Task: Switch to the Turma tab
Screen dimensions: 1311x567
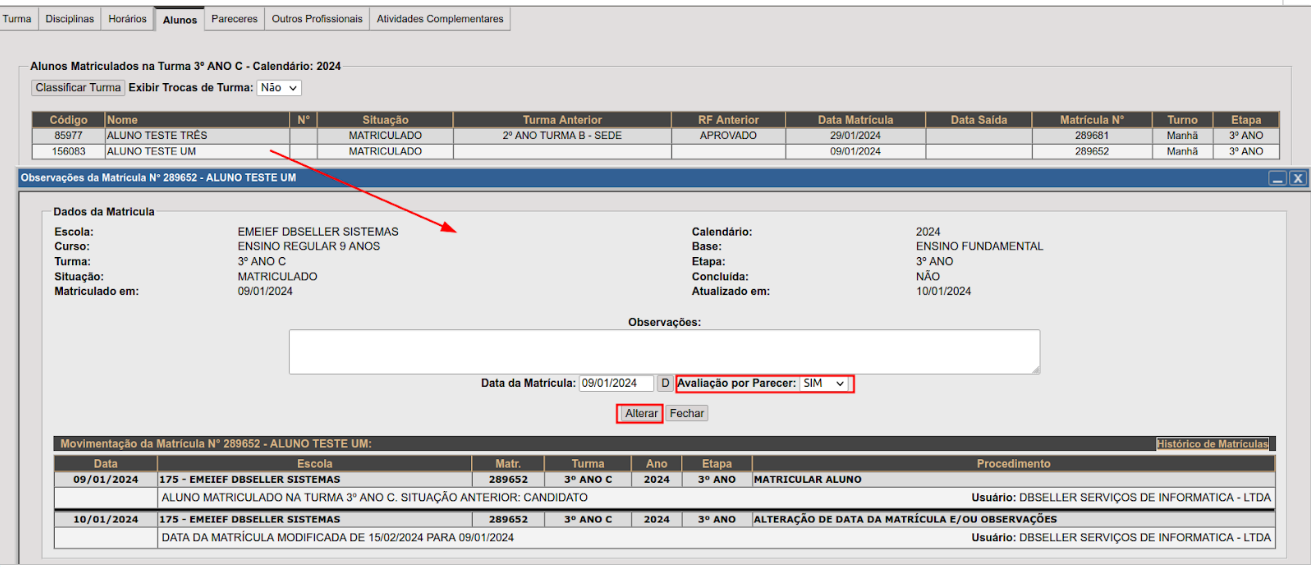Action: [18, 19]
